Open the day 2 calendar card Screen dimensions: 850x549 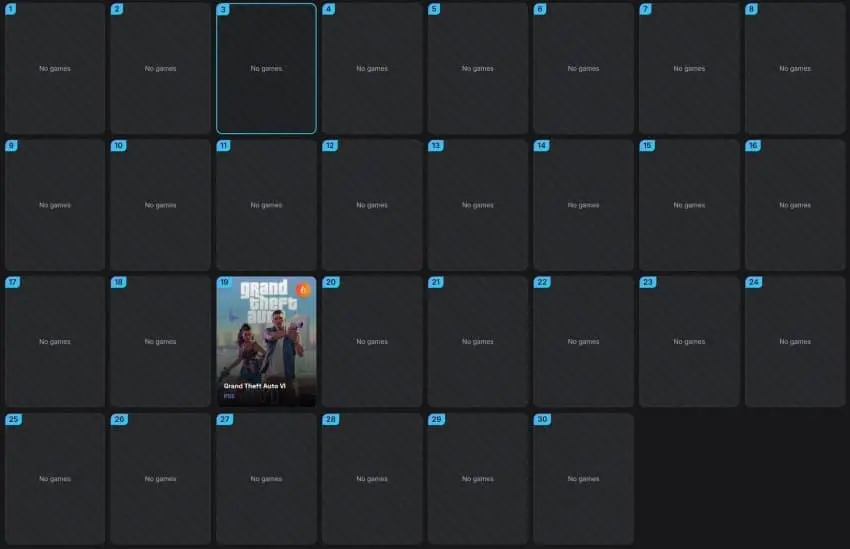[x=160, y=68]
